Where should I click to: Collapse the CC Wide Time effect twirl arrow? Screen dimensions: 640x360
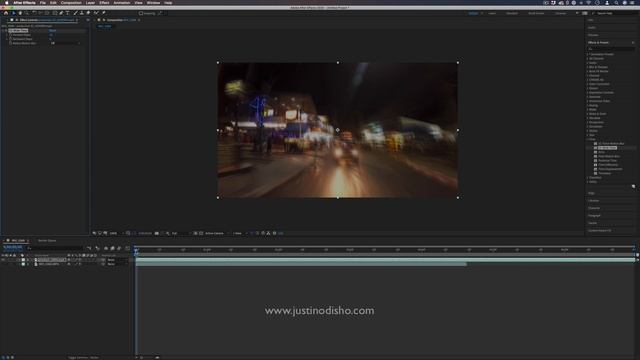coord(3,31)
